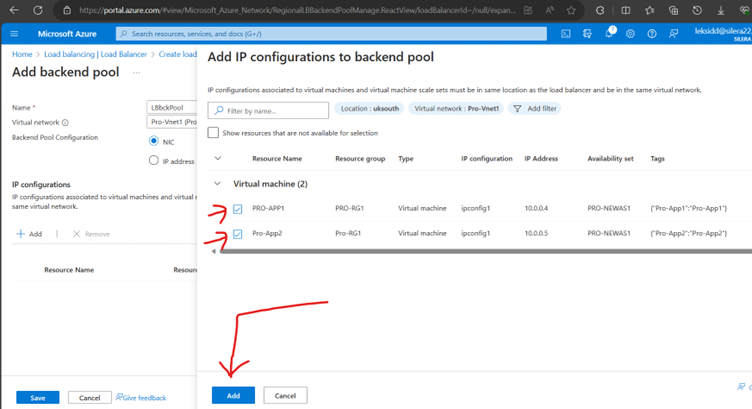Enable Show resources not available for selection
The image size is (752, 409).
pos(213,133)
